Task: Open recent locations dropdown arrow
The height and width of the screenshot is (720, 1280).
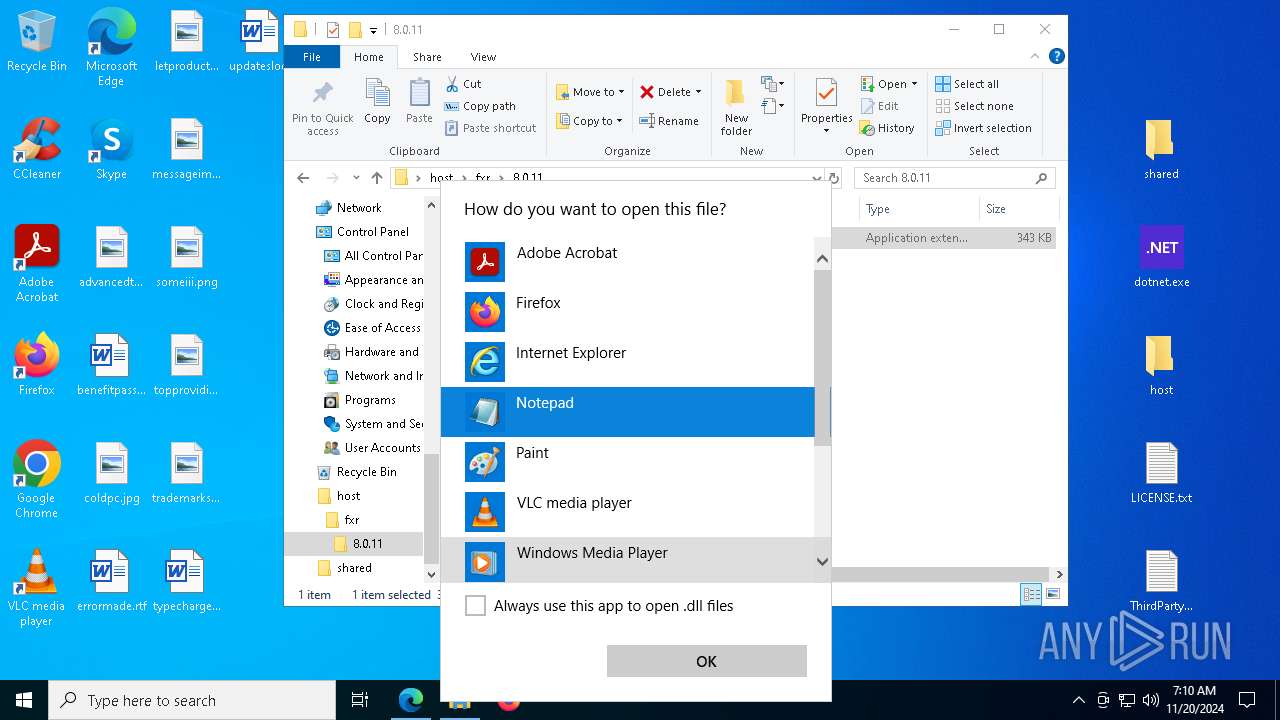Action: tap(356, 178)
